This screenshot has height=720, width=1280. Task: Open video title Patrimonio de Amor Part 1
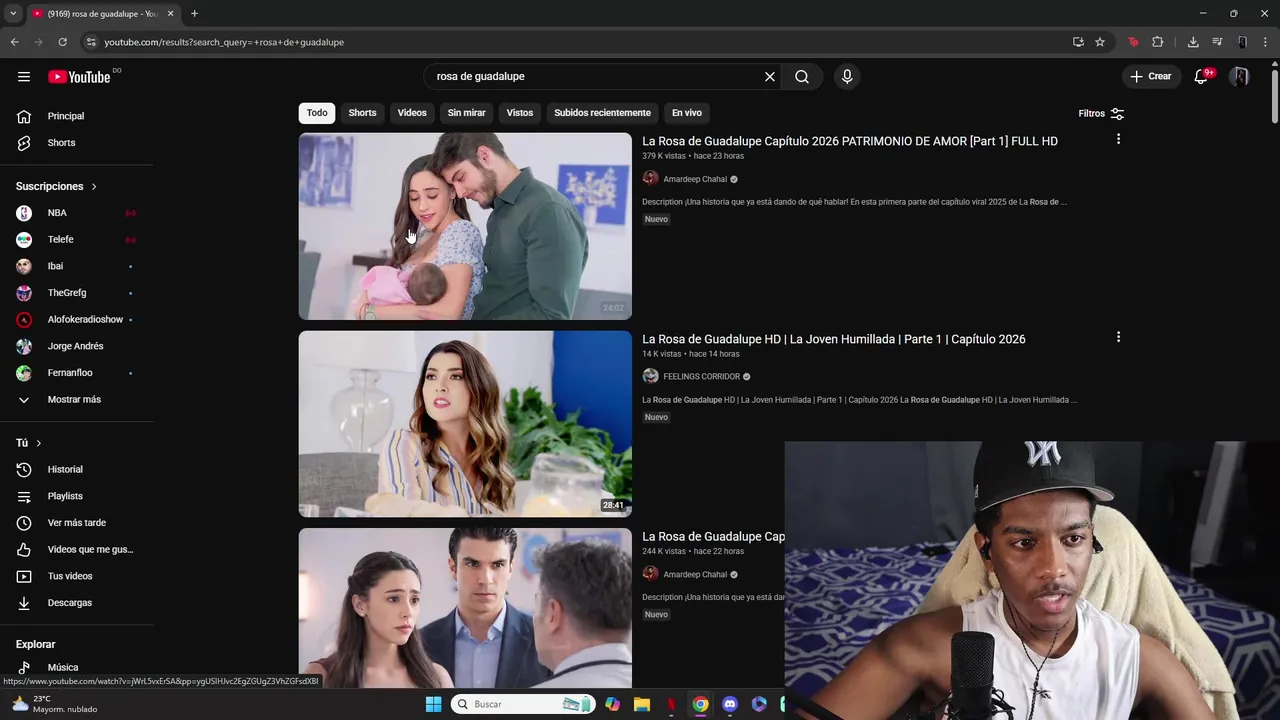pyautogui.click(x=850, y=141)
